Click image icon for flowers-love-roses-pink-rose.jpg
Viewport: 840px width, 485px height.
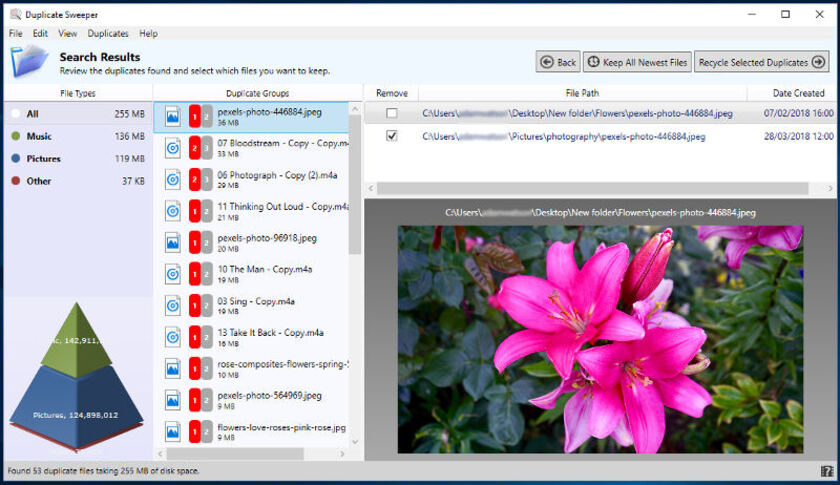tap(172, 431)
